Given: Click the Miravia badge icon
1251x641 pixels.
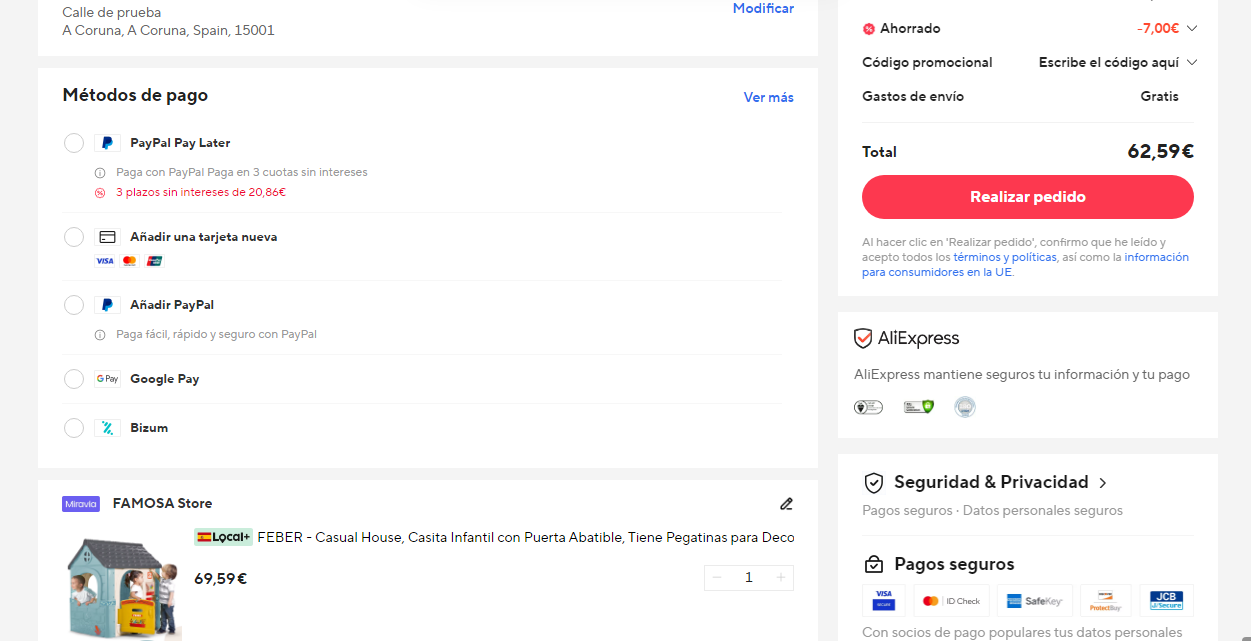Looking at the screenshot, I should coord(81,504).
